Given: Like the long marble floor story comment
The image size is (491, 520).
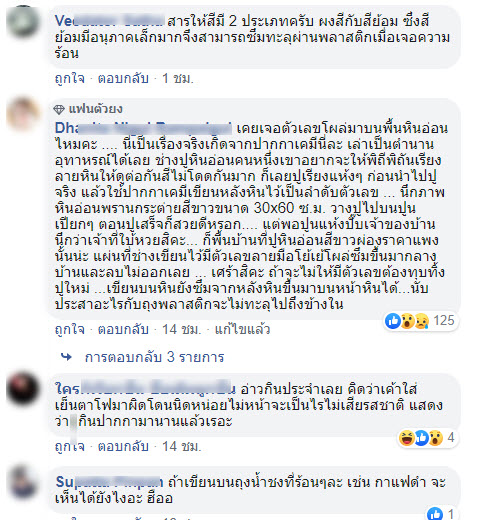Looking at the screenshot, I should pos(70,329).
